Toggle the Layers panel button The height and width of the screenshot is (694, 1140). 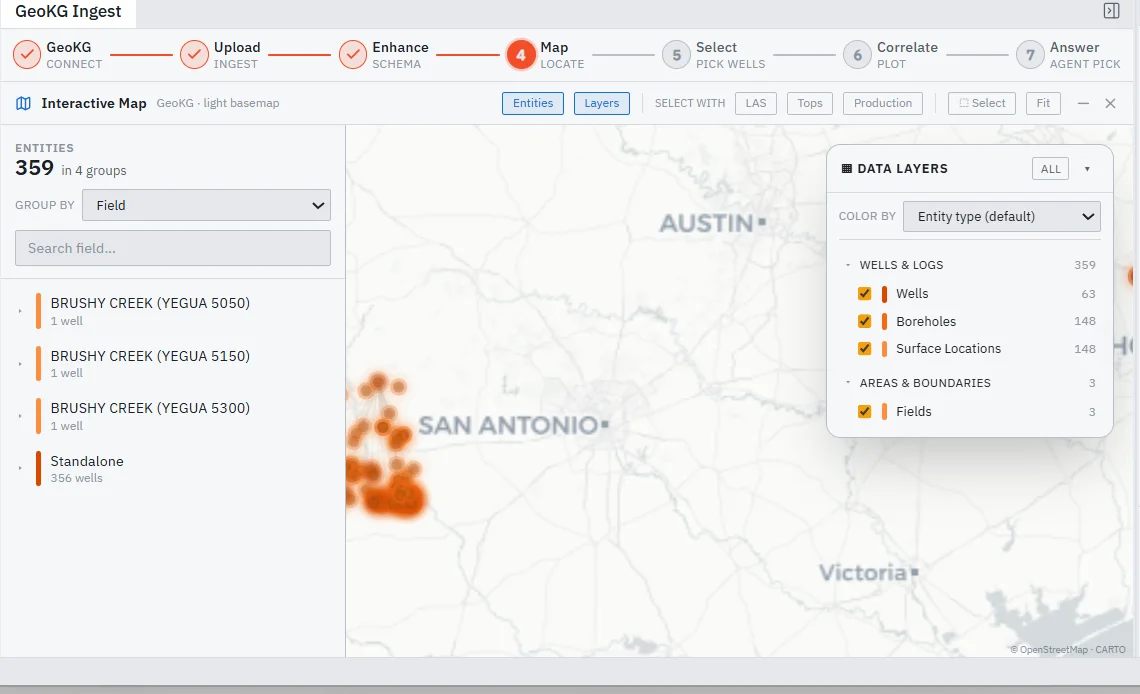coord(601,103)
